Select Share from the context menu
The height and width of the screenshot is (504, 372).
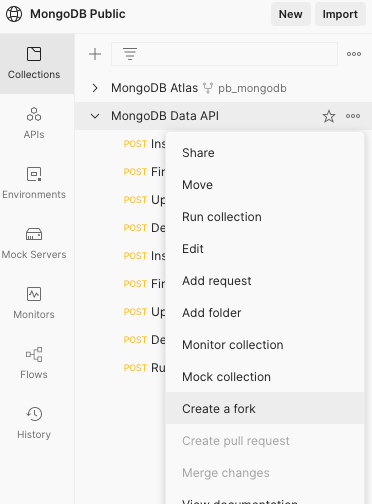pos(265,153)
